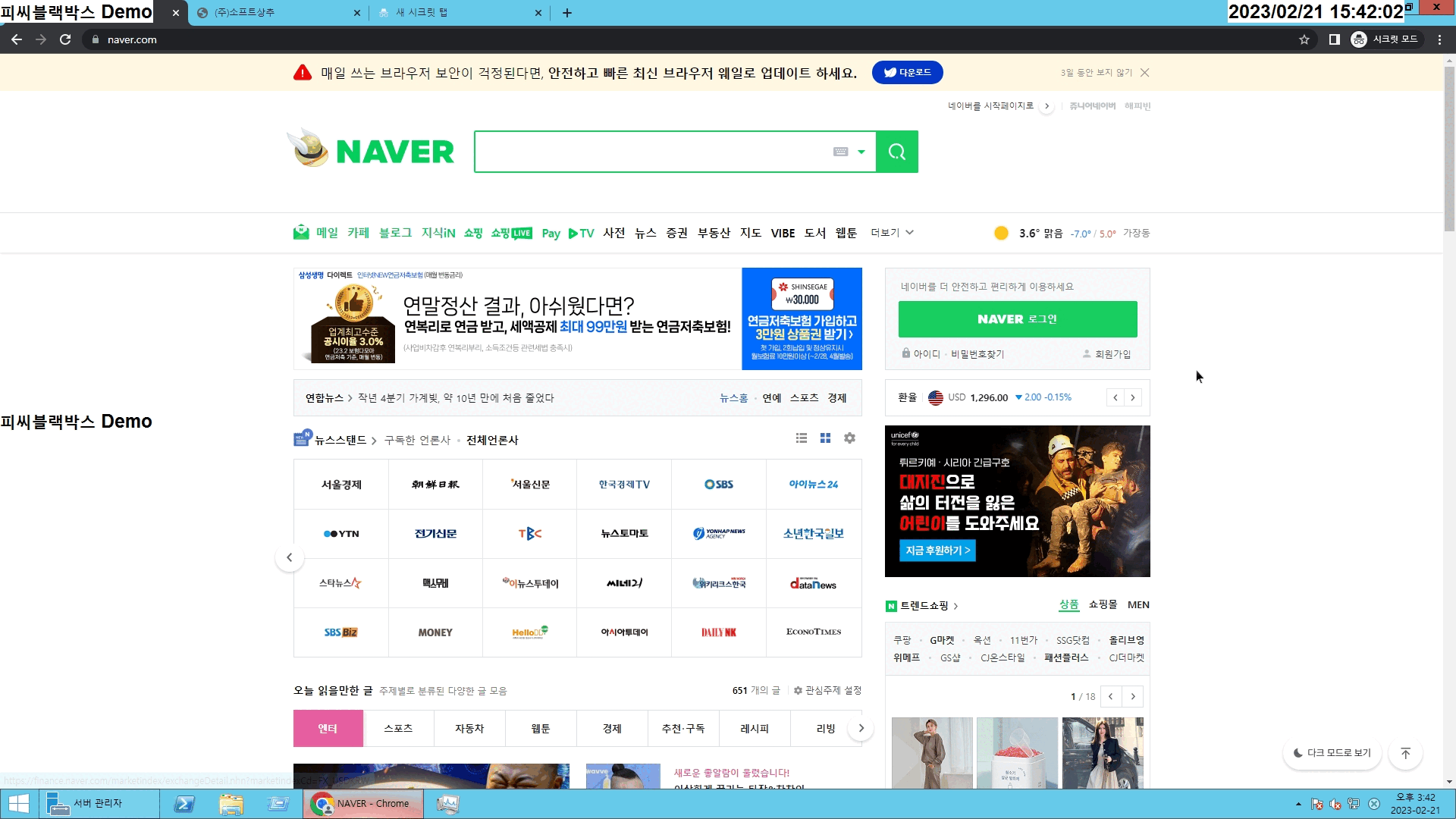This screenshot has height=819, width=1456.
Task: Bookmark this page with the star icon
Action: 1304,39
